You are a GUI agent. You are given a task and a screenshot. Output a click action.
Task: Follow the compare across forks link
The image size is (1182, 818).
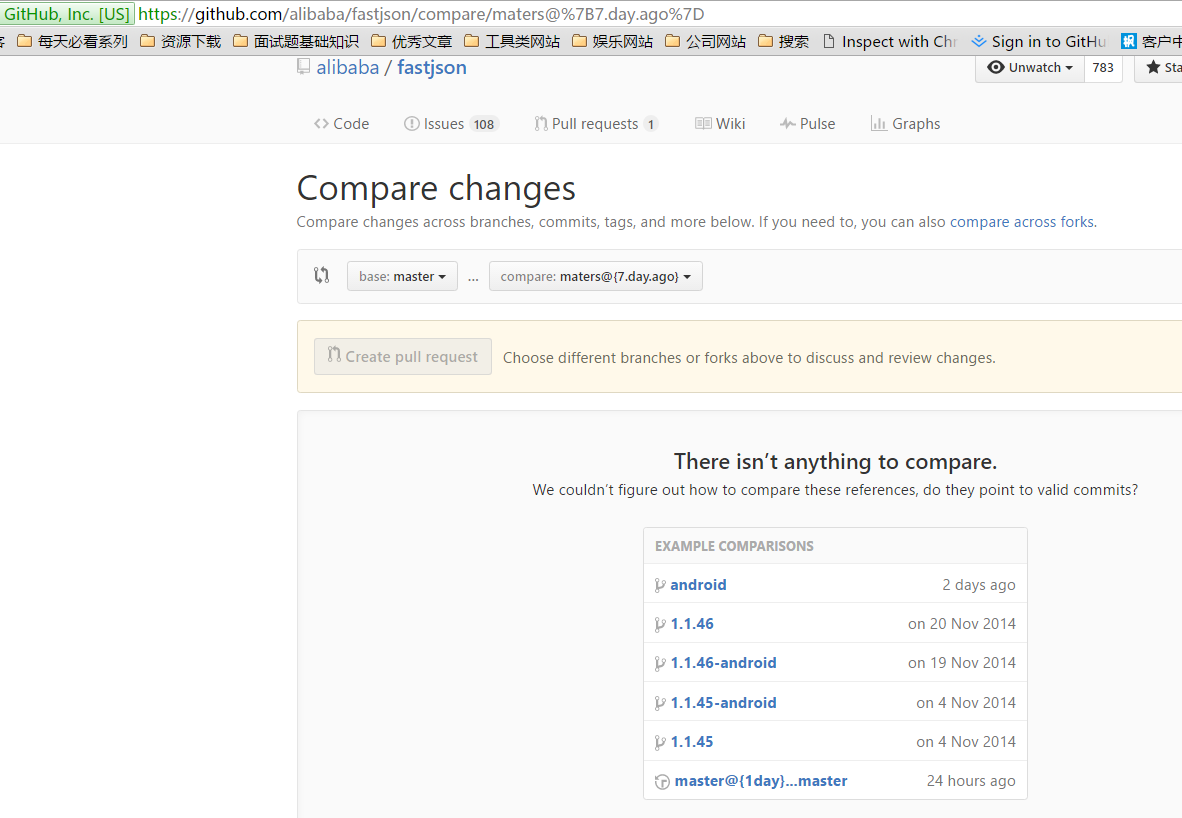tap(1021, 222)
